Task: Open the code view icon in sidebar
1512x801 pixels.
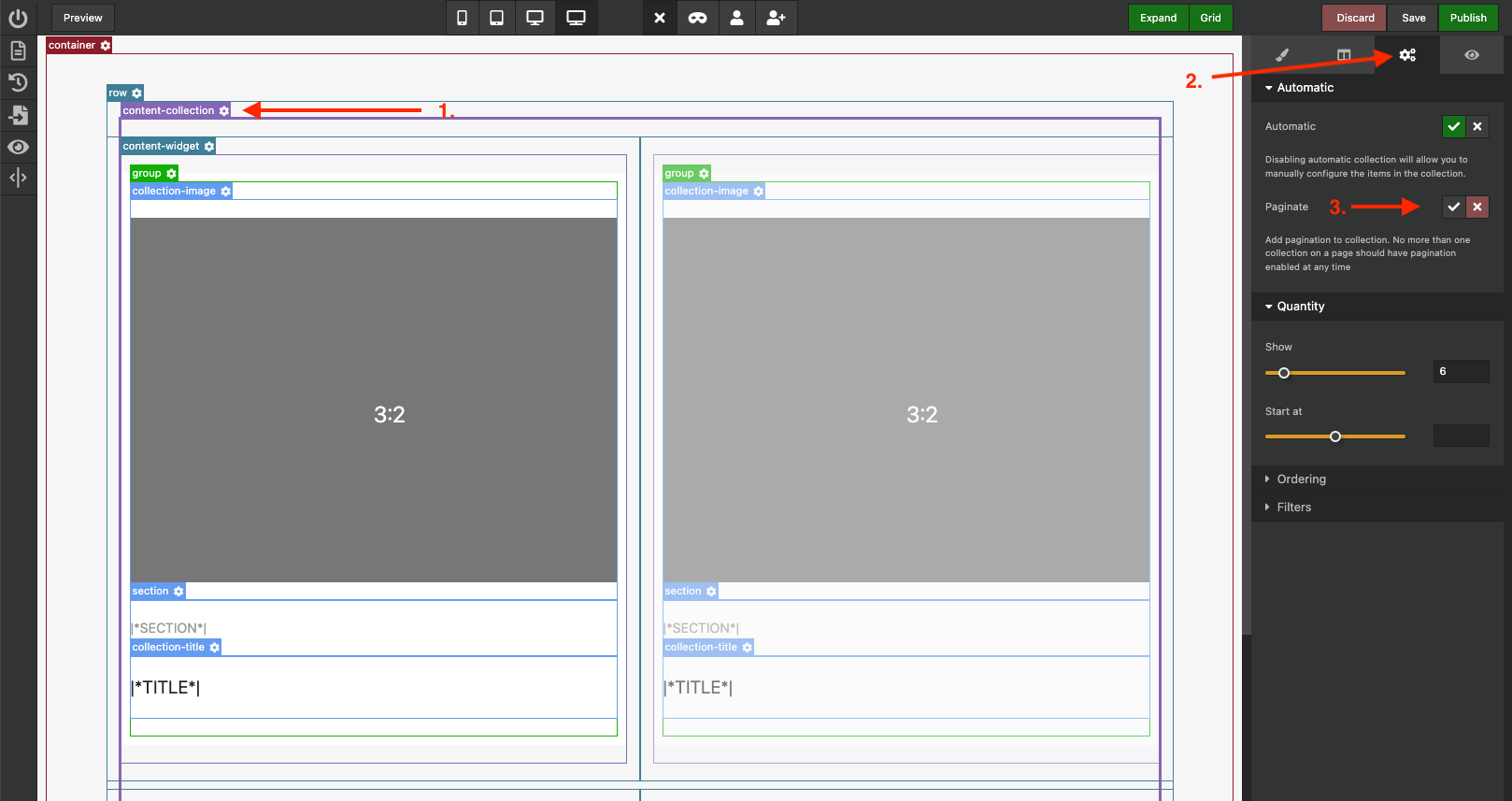Action: tap(18, 178)
